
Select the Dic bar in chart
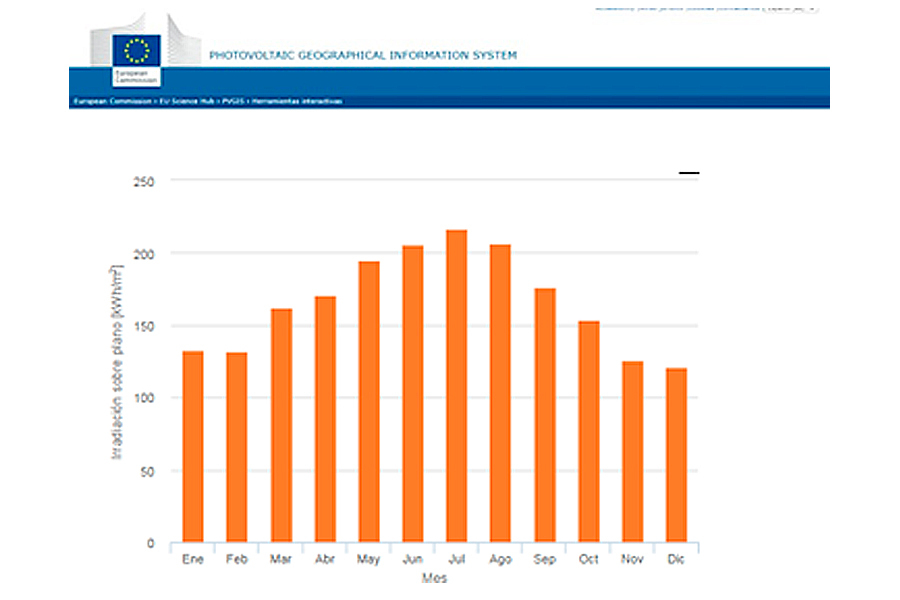pos(676,455)
